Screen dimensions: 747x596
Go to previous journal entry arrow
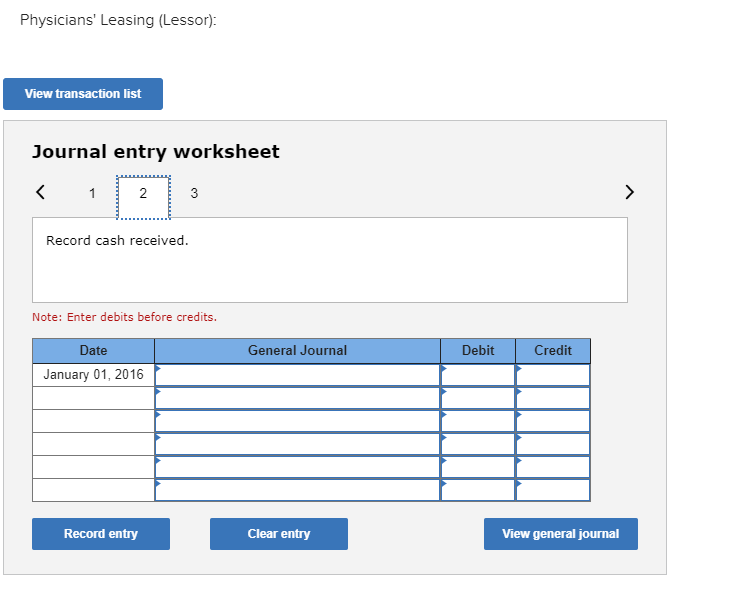pos(40,192)
